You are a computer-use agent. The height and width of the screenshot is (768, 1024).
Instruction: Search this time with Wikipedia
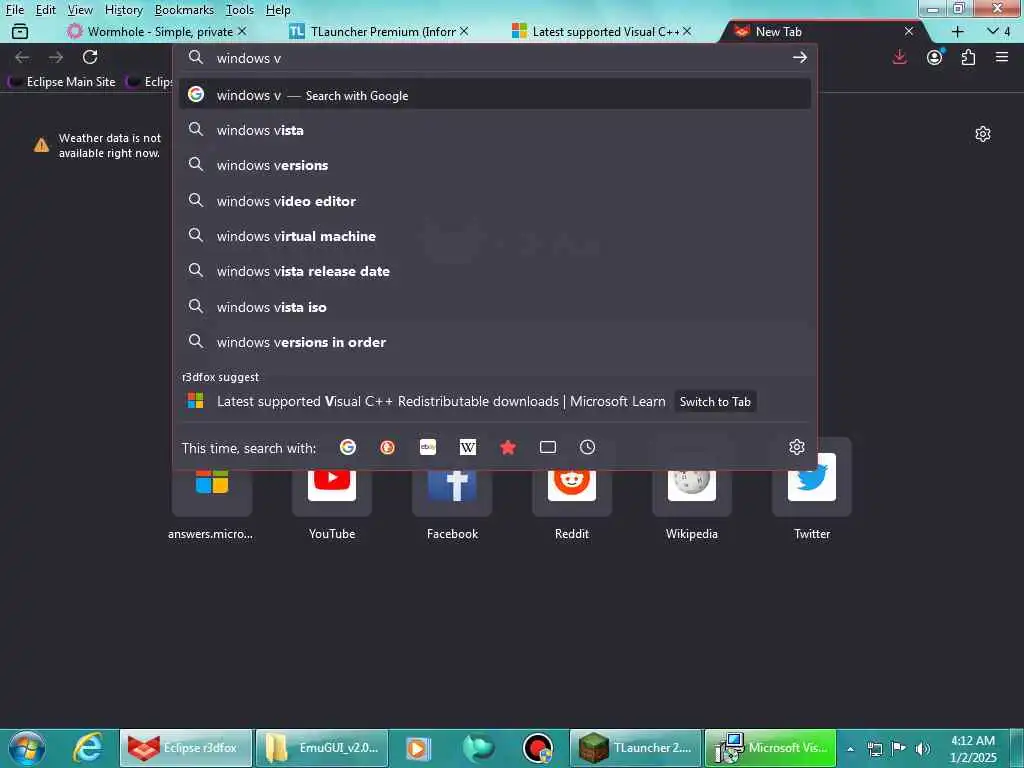468,447
